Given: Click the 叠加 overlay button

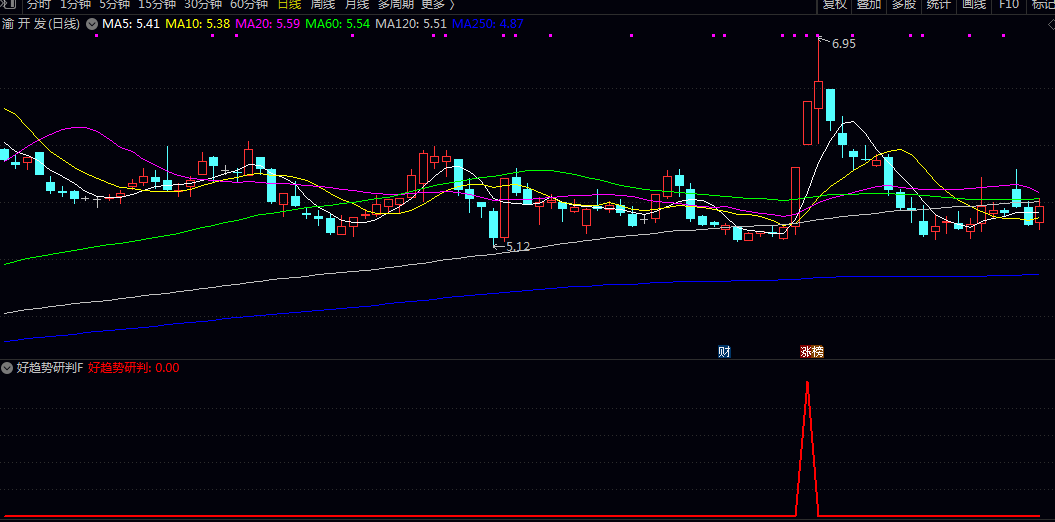Looking at the screenshot, I should coord(869,4).
